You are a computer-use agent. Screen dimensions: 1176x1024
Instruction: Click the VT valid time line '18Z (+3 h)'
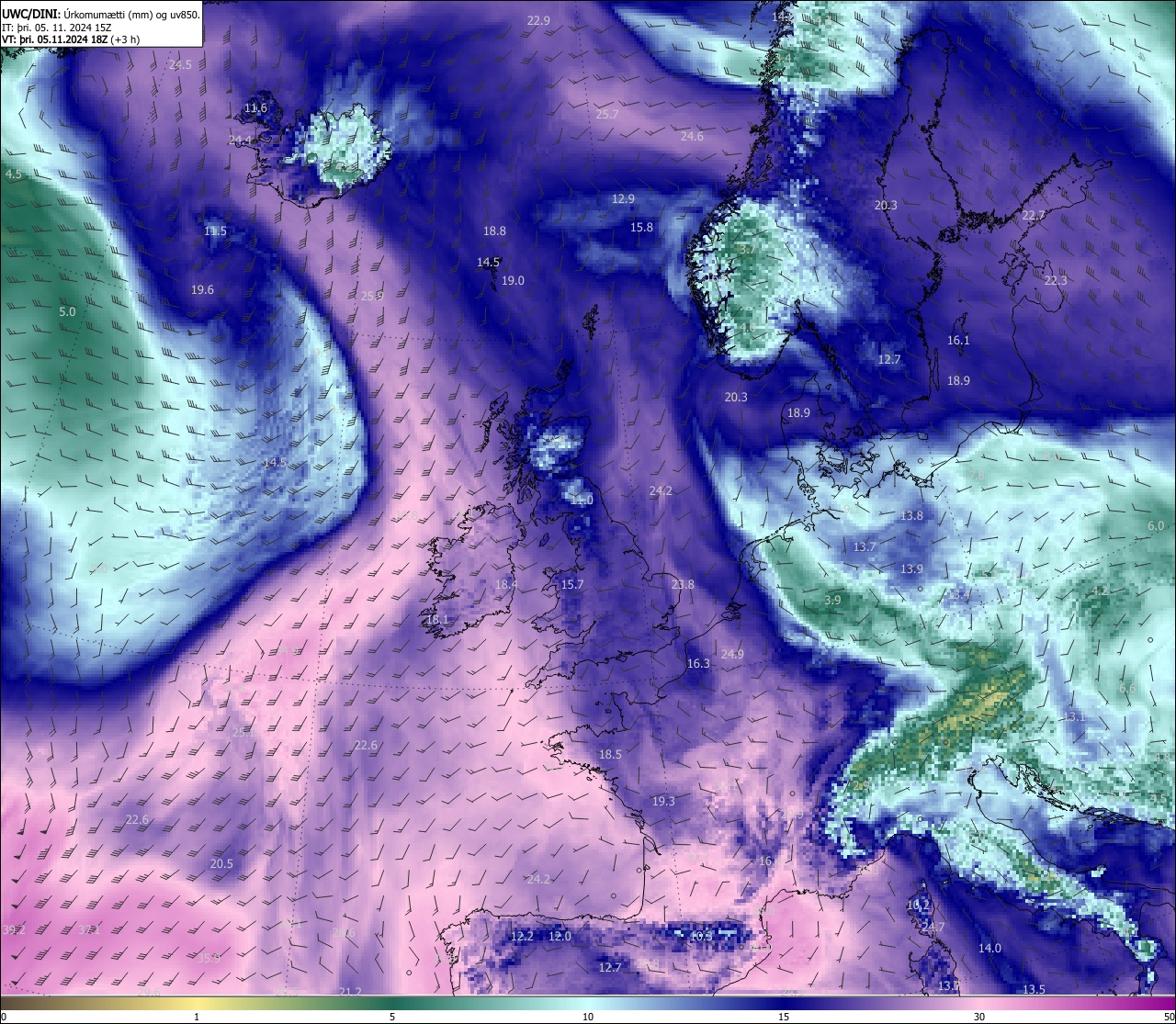click(x=116, y=39)
